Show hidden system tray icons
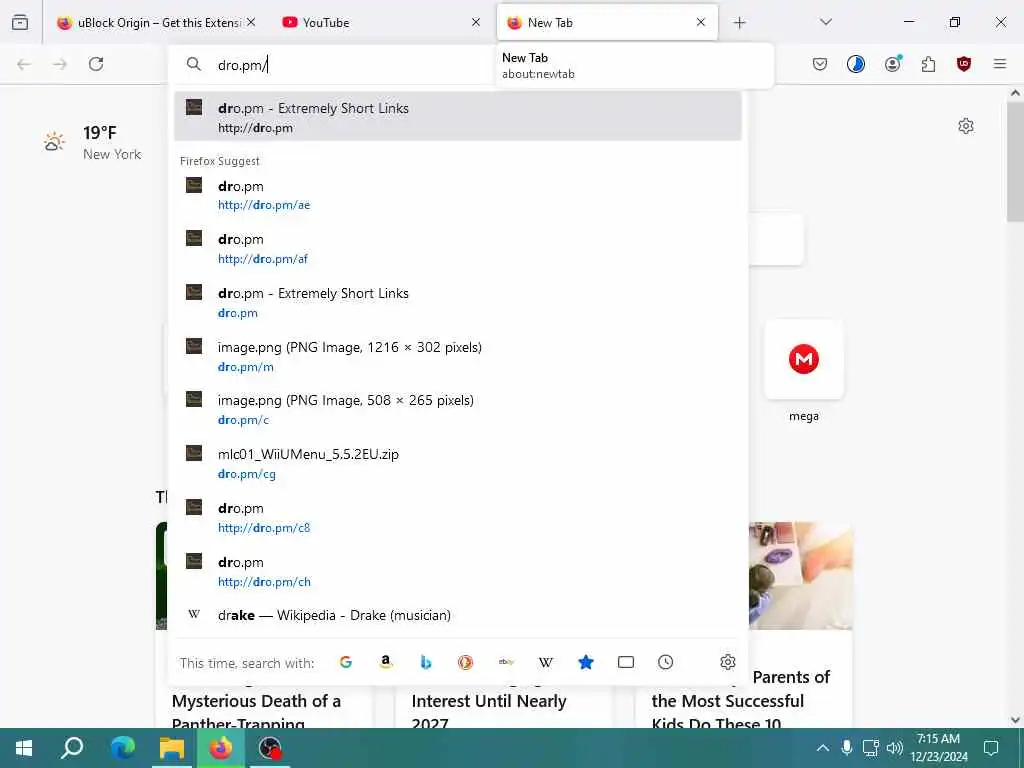Image resolution: width=1024 pixels, height=768 pixels. (823, 748)
